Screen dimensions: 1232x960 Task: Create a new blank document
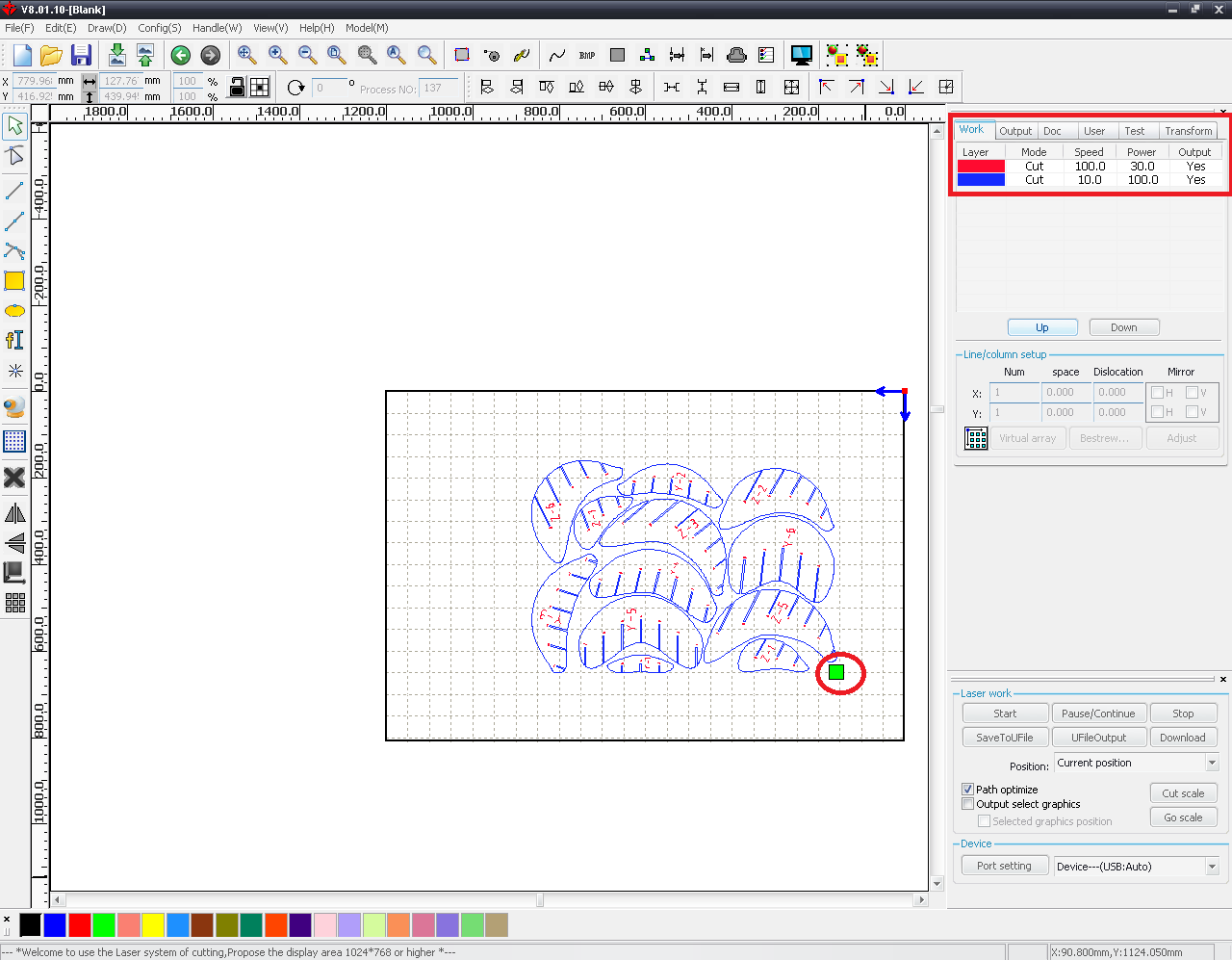click(22, 55)
